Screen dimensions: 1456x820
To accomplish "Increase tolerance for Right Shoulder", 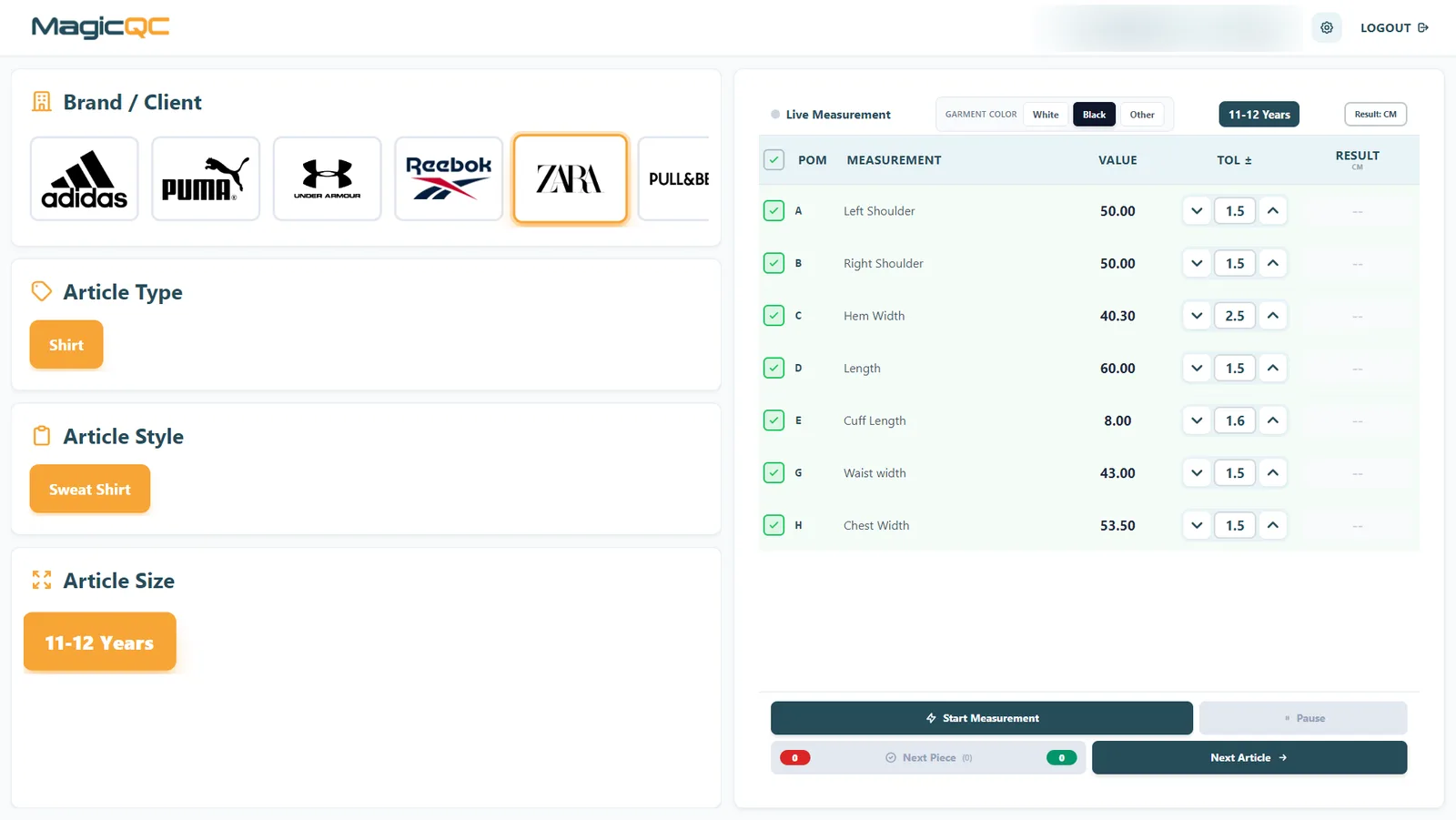I will pyautogui.click(x=1273, y=263).
